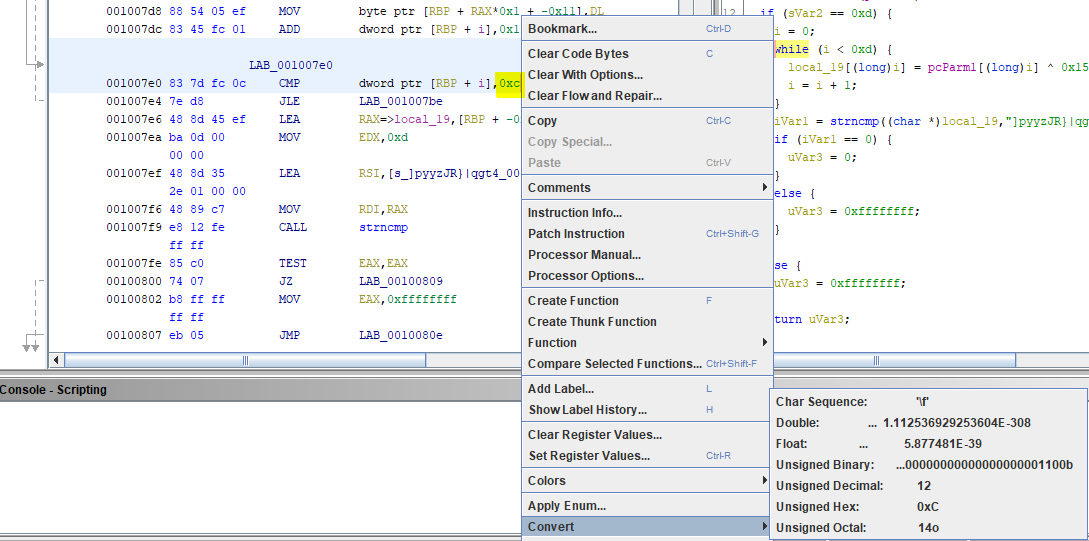Choose Clear Code Bytes menu entry
The image size is (1089, 541).
tap(647, 53)
